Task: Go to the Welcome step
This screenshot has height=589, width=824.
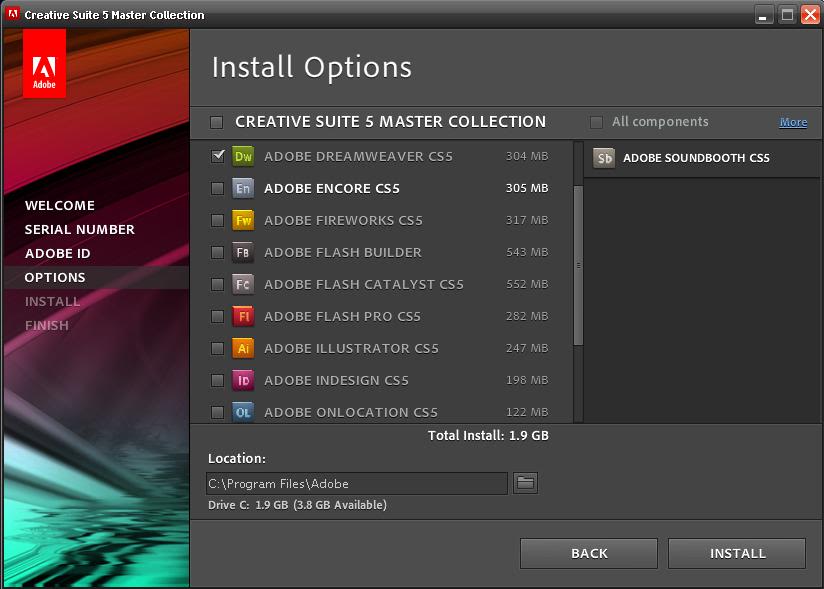Action: pyautogui.click(x=59, y=205)
